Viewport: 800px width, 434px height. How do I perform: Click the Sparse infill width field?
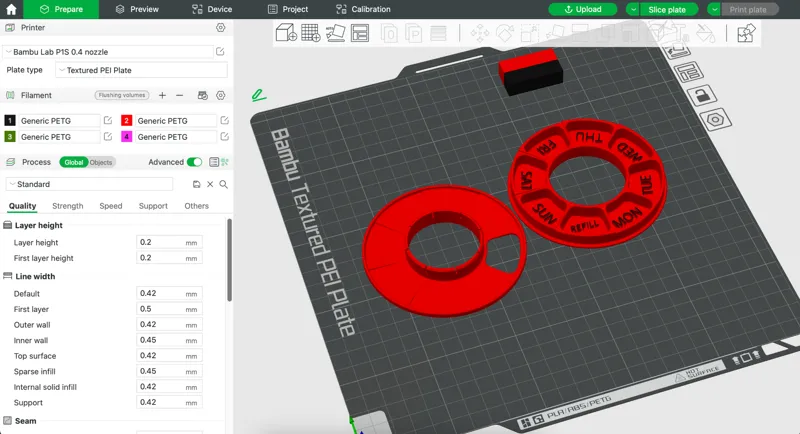coord(169,371)
